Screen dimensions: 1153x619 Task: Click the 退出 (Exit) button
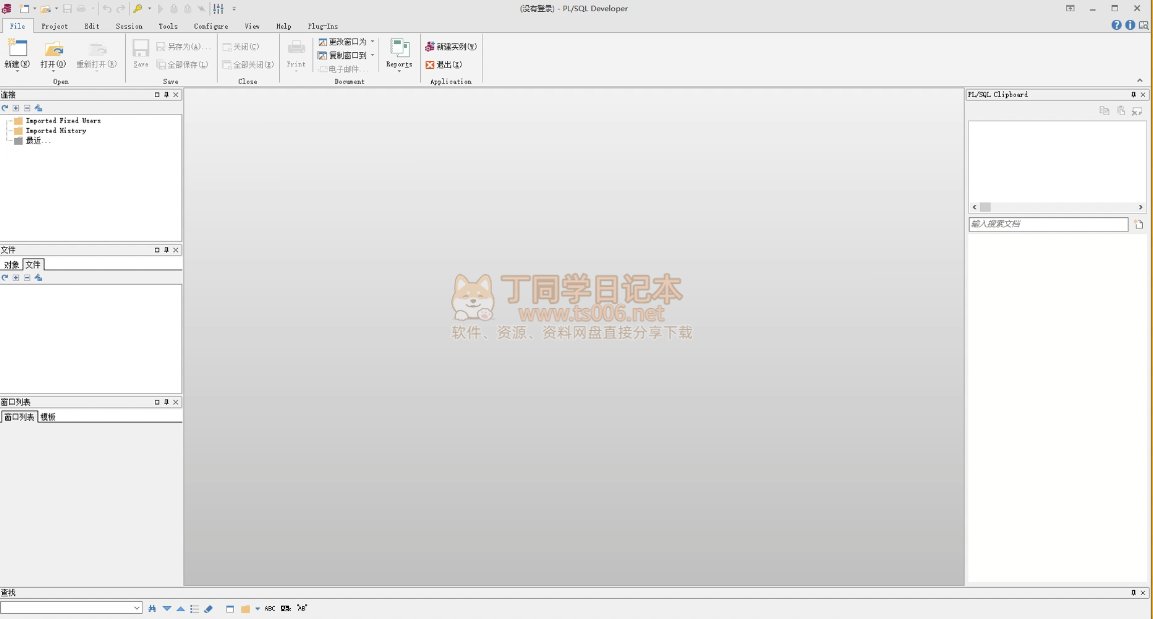tap(444, 64)
